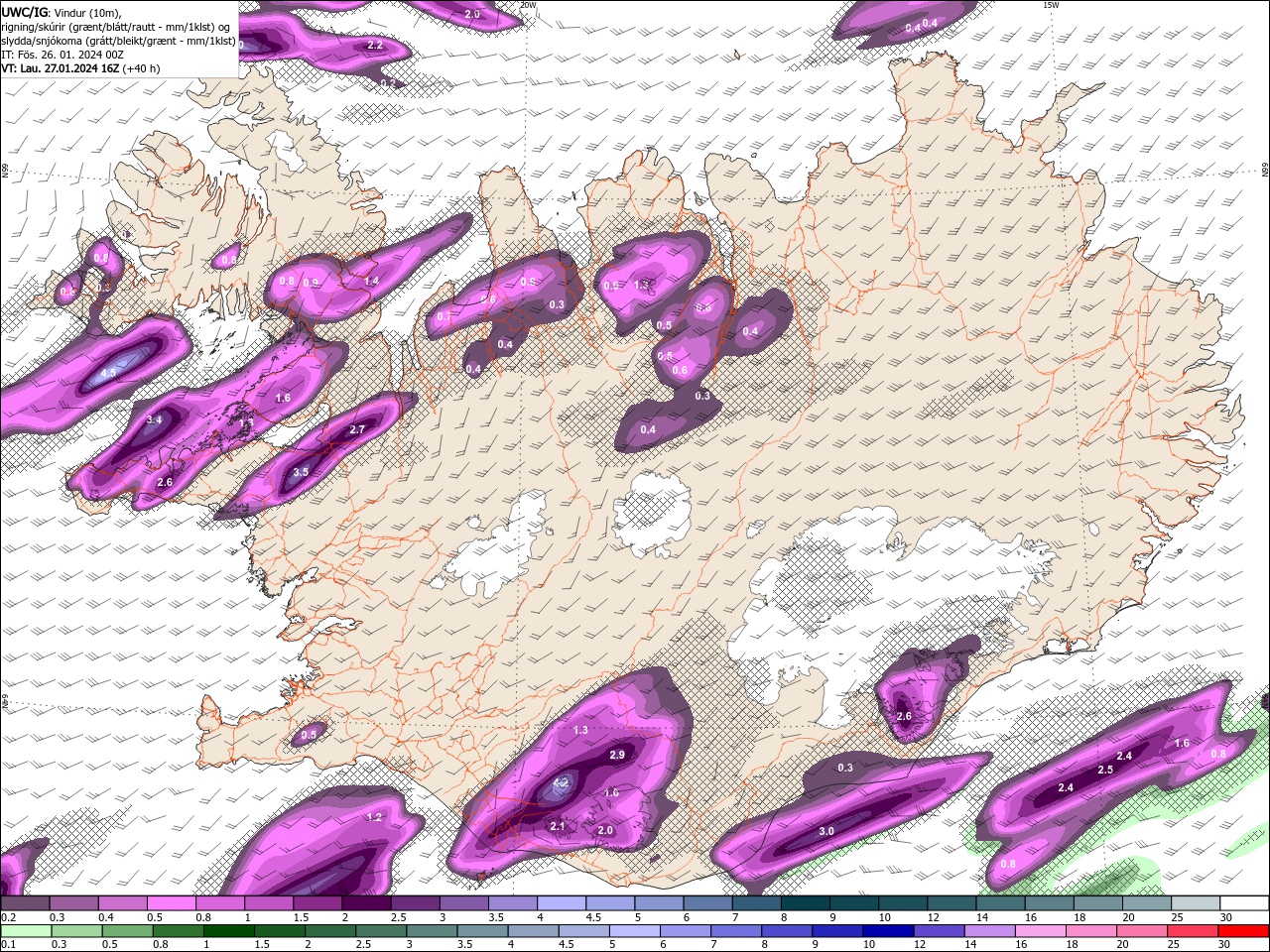Click the 0.2 legend scale label
This screenshot has height=952, width=1270.
[9, 917]
